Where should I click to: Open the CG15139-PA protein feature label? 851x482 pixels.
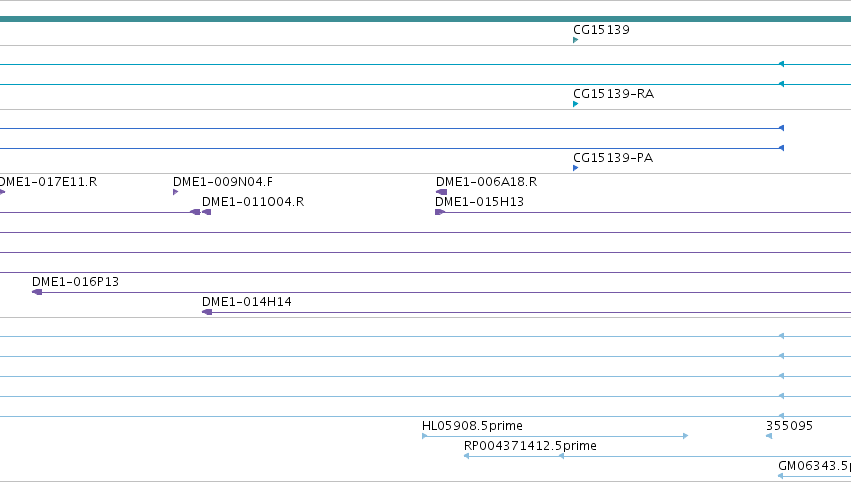click(x=613, y=158)
